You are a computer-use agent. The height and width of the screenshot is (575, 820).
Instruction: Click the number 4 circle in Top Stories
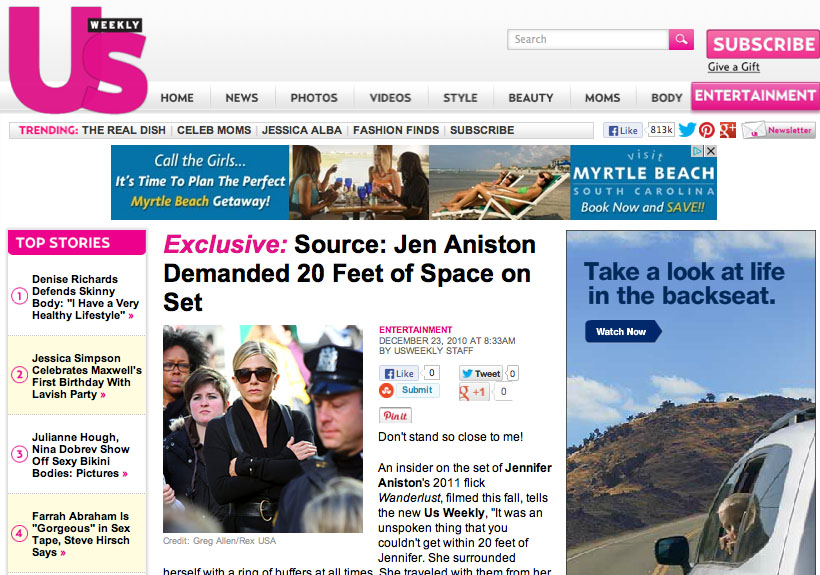point(19,533)
